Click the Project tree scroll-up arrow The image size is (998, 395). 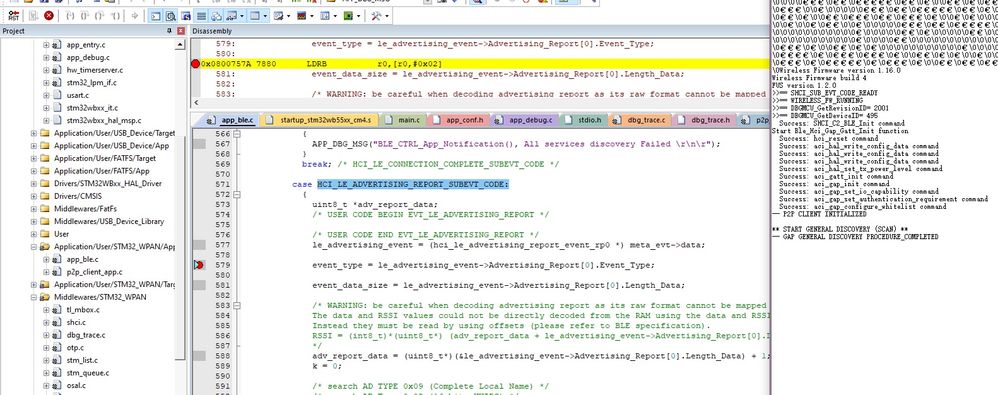(x=180, y=44)
